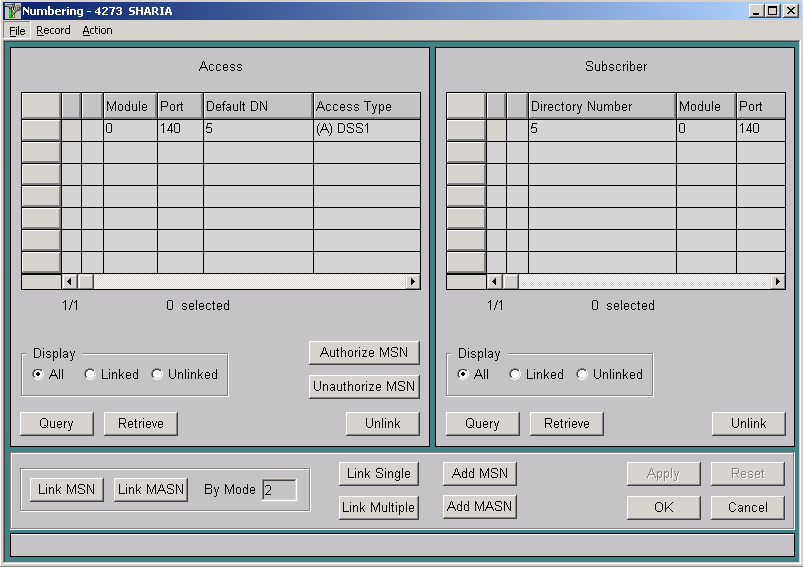Select Linked radio in Subscriber Display

click(515, 374)
